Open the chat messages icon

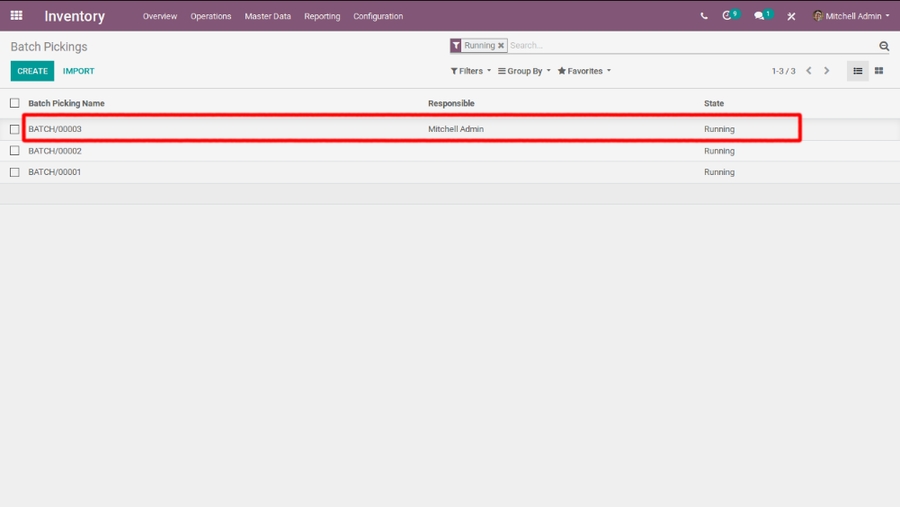pyautogui.click(x=760, y=16)
